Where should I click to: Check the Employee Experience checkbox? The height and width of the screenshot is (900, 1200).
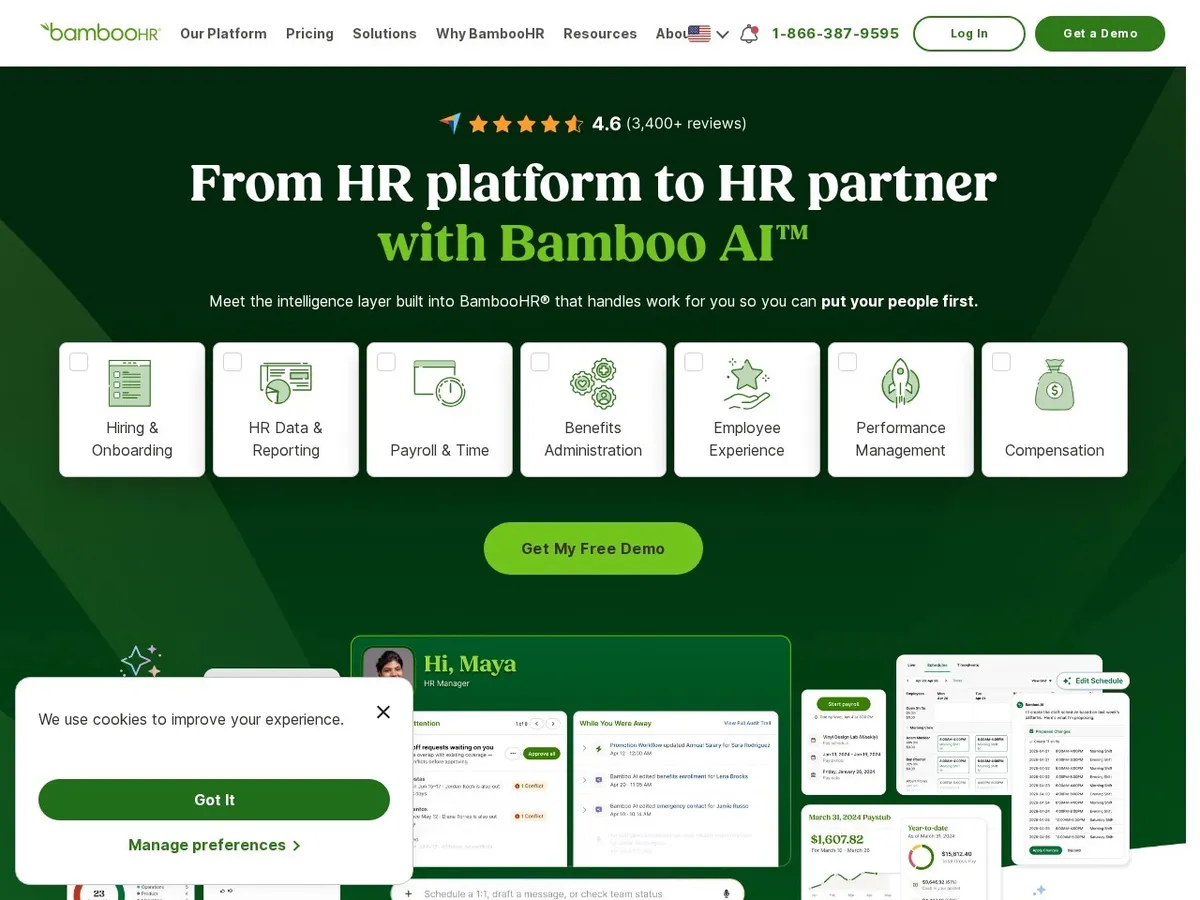tap(694, 362)
